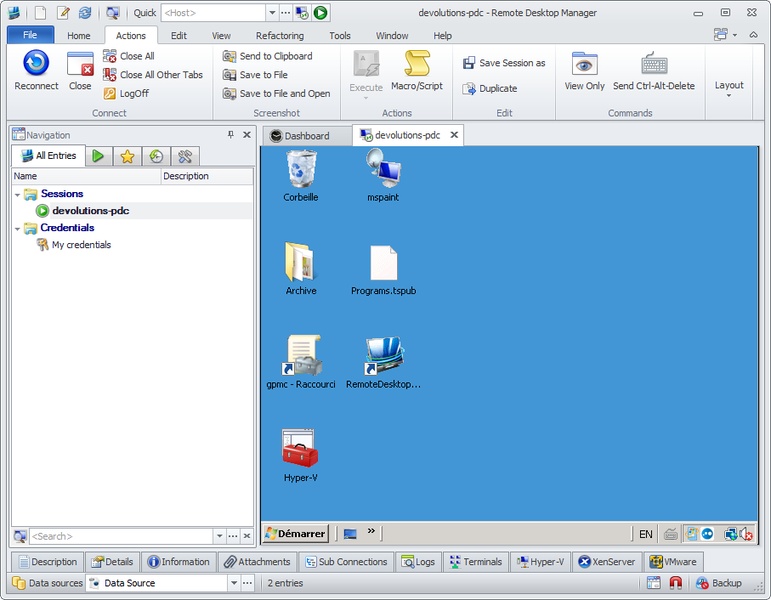
Task: Click the Corbeille recycle bin icon
Action: click(301, 170)
